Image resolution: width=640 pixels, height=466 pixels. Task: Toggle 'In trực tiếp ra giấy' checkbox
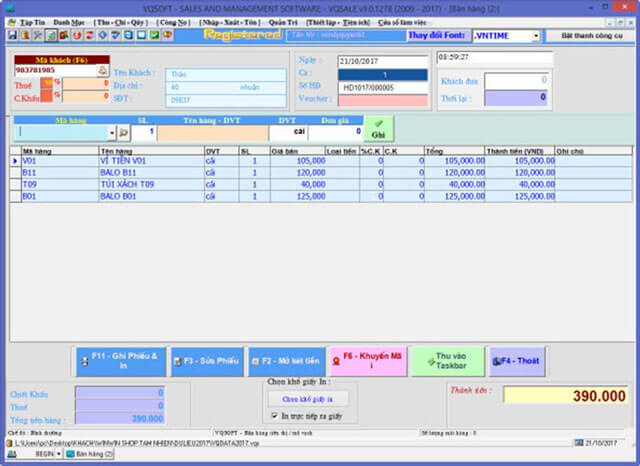[275, 415]
